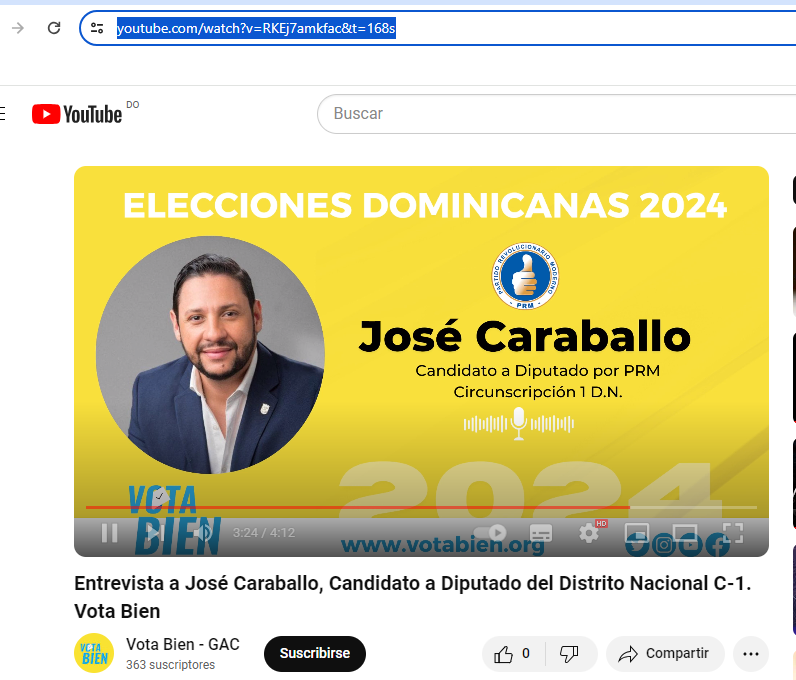Viewport: 796px width, 680px height.
Task: Dislike the video with thumbs down
Action: click(x=570, y=654)
